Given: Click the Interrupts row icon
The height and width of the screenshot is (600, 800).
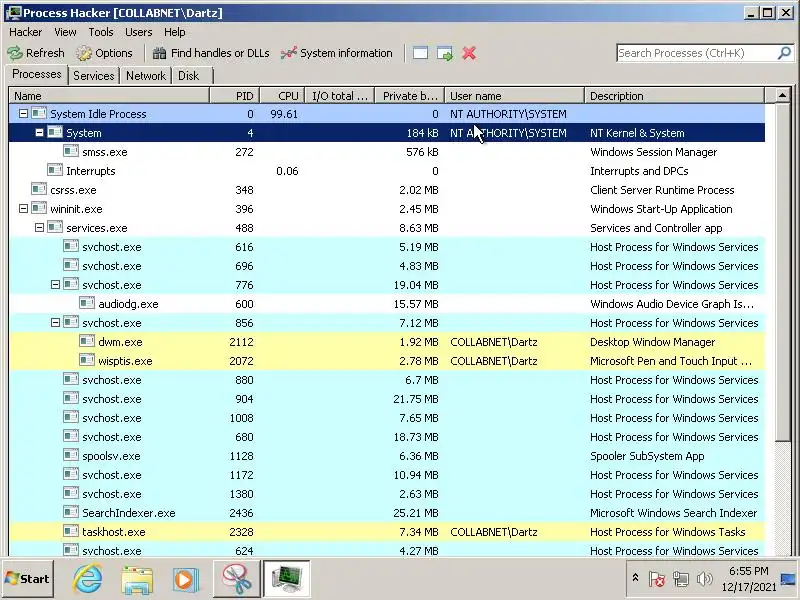Looking at the screenshot, I should (x=55, y=170).
